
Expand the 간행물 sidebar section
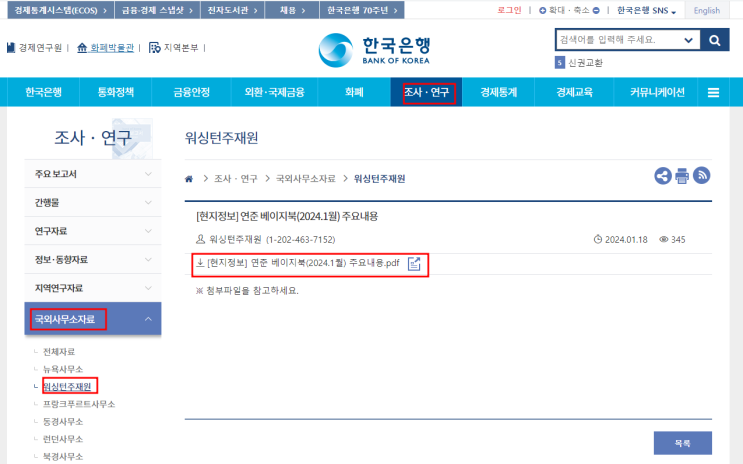click(93, 202)
